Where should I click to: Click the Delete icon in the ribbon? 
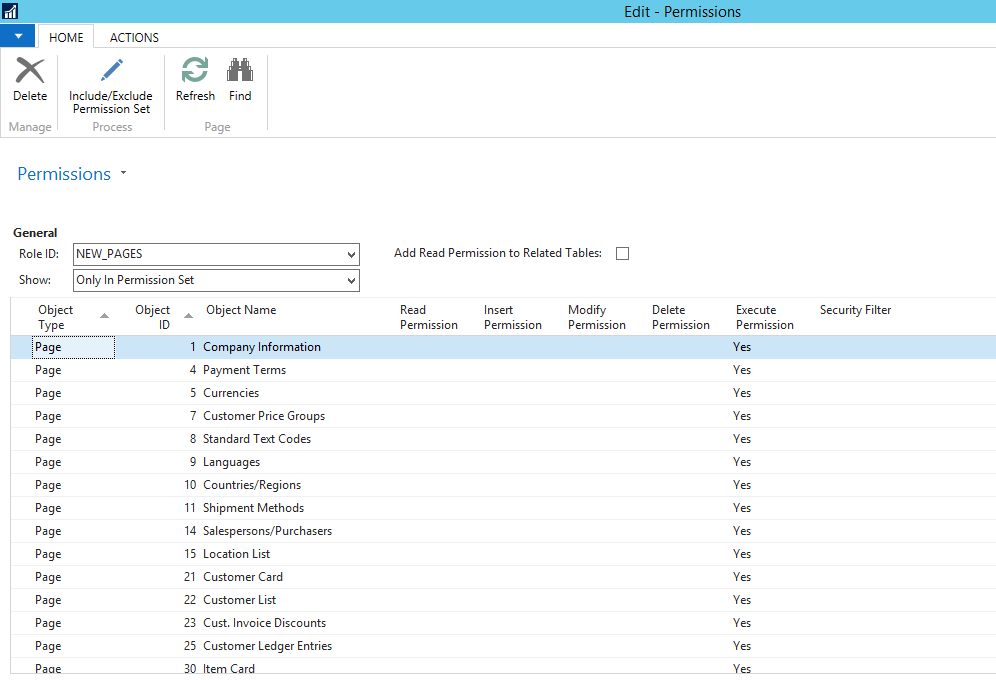click(x=30, y=72)
